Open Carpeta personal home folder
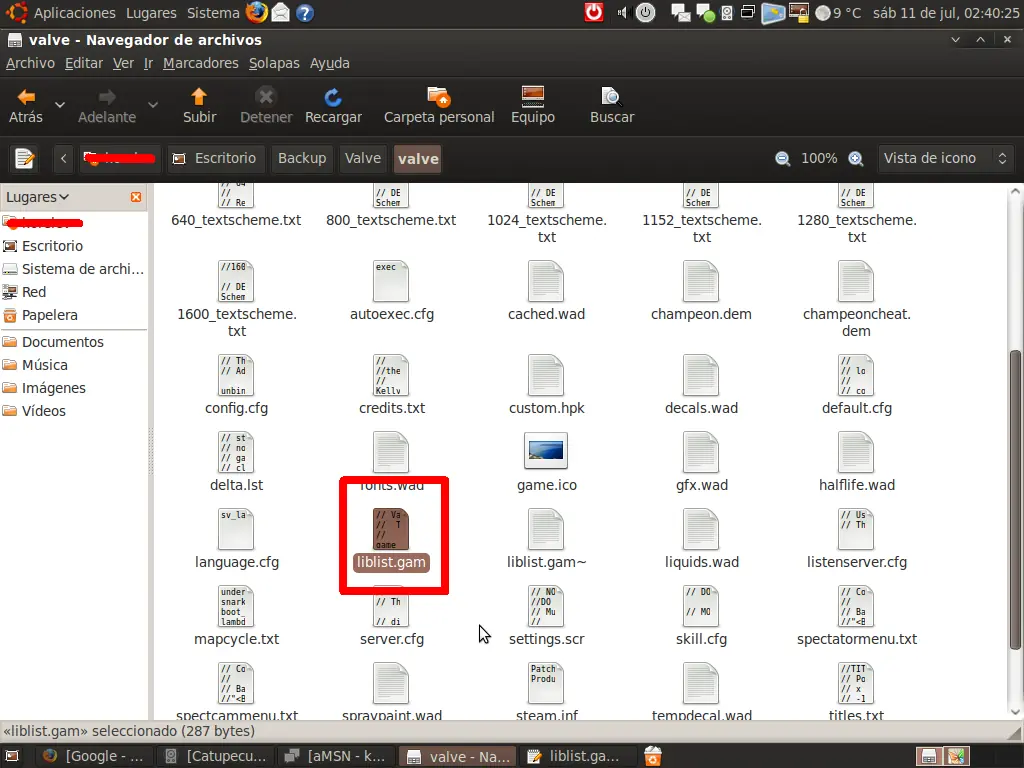Viewport: 1024px width, 768px height. click(x=439, y=106)
